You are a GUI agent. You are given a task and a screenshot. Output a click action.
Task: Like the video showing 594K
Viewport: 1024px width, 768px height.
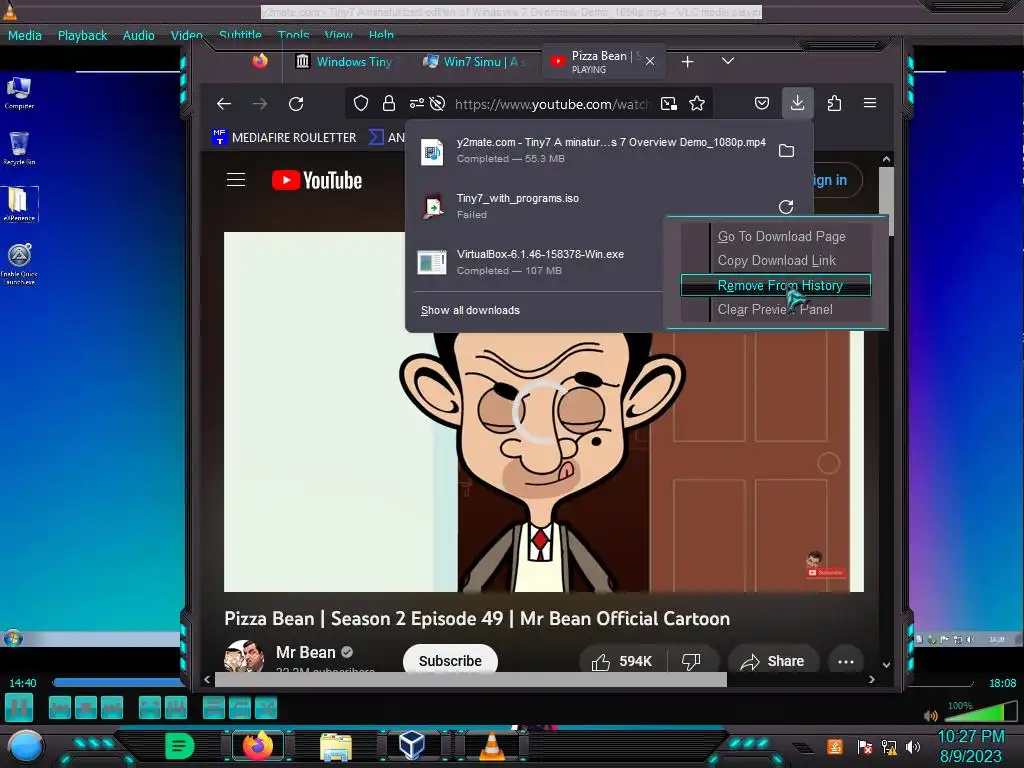(622, 660)
